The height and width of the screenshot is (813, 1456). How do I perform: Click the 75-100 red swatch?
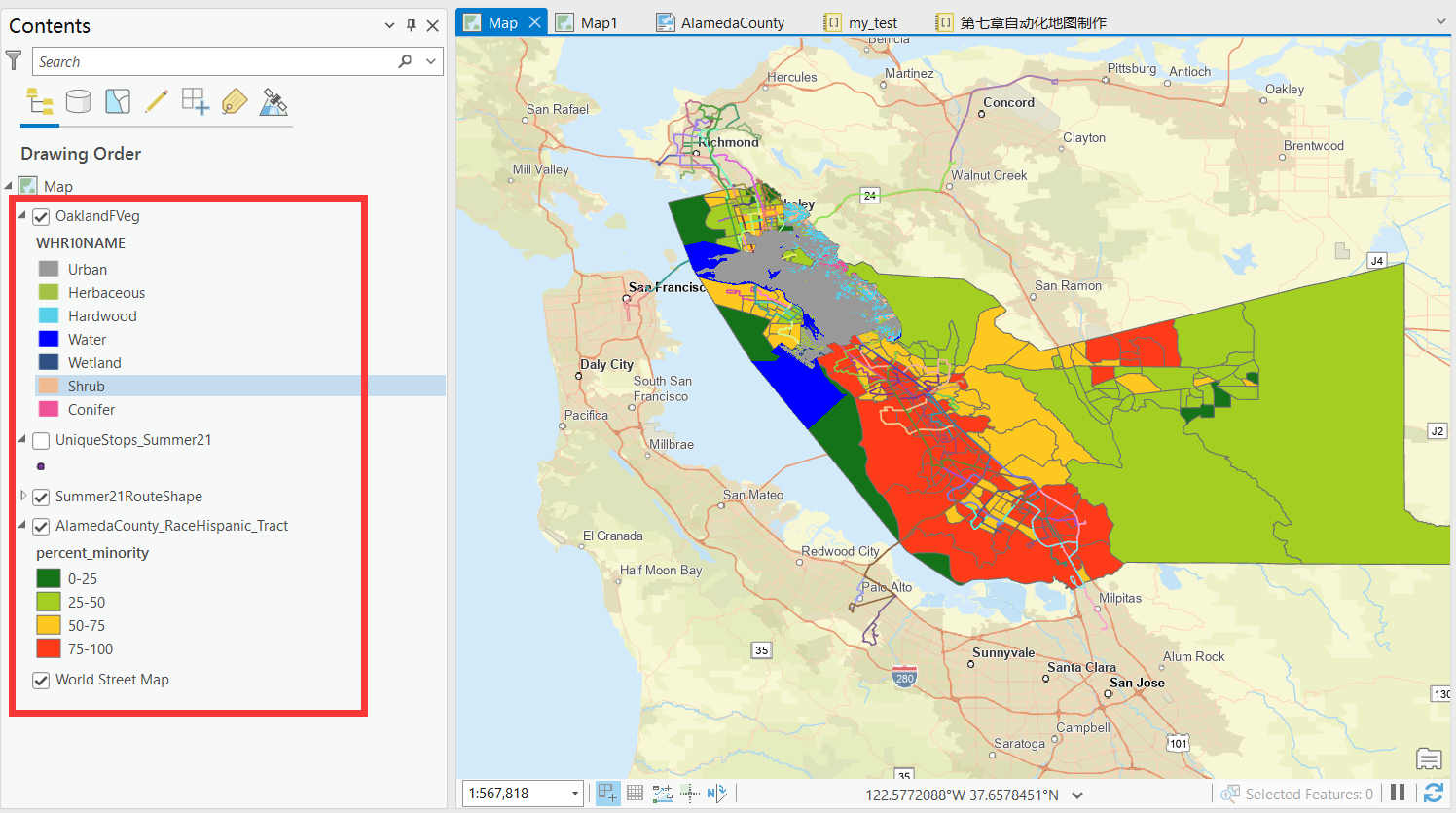tap(49, 648)
